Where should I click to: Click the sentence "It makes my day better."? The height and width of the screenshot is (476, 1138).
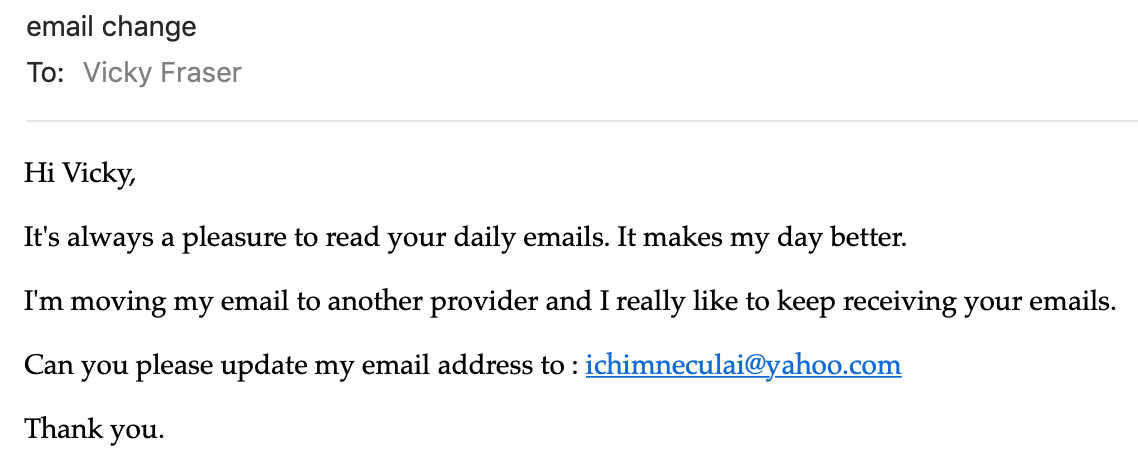point(762,238)
